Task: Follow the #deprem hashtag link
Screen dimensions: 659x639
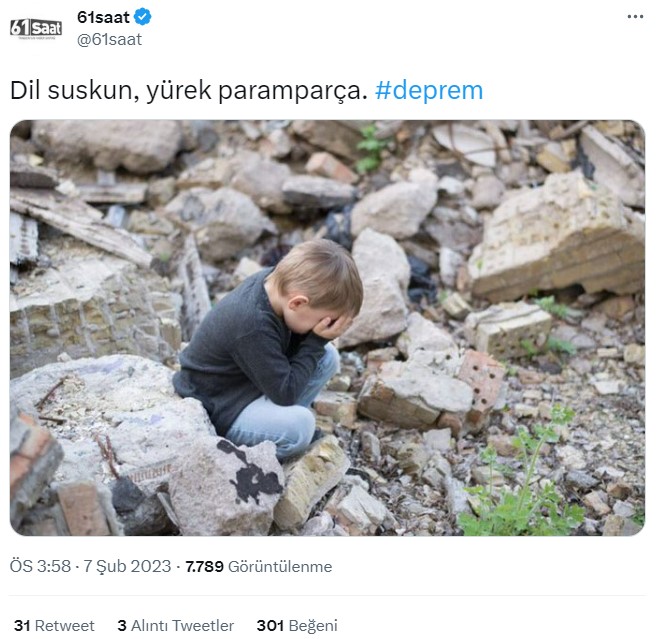Action: pos(429,90)
